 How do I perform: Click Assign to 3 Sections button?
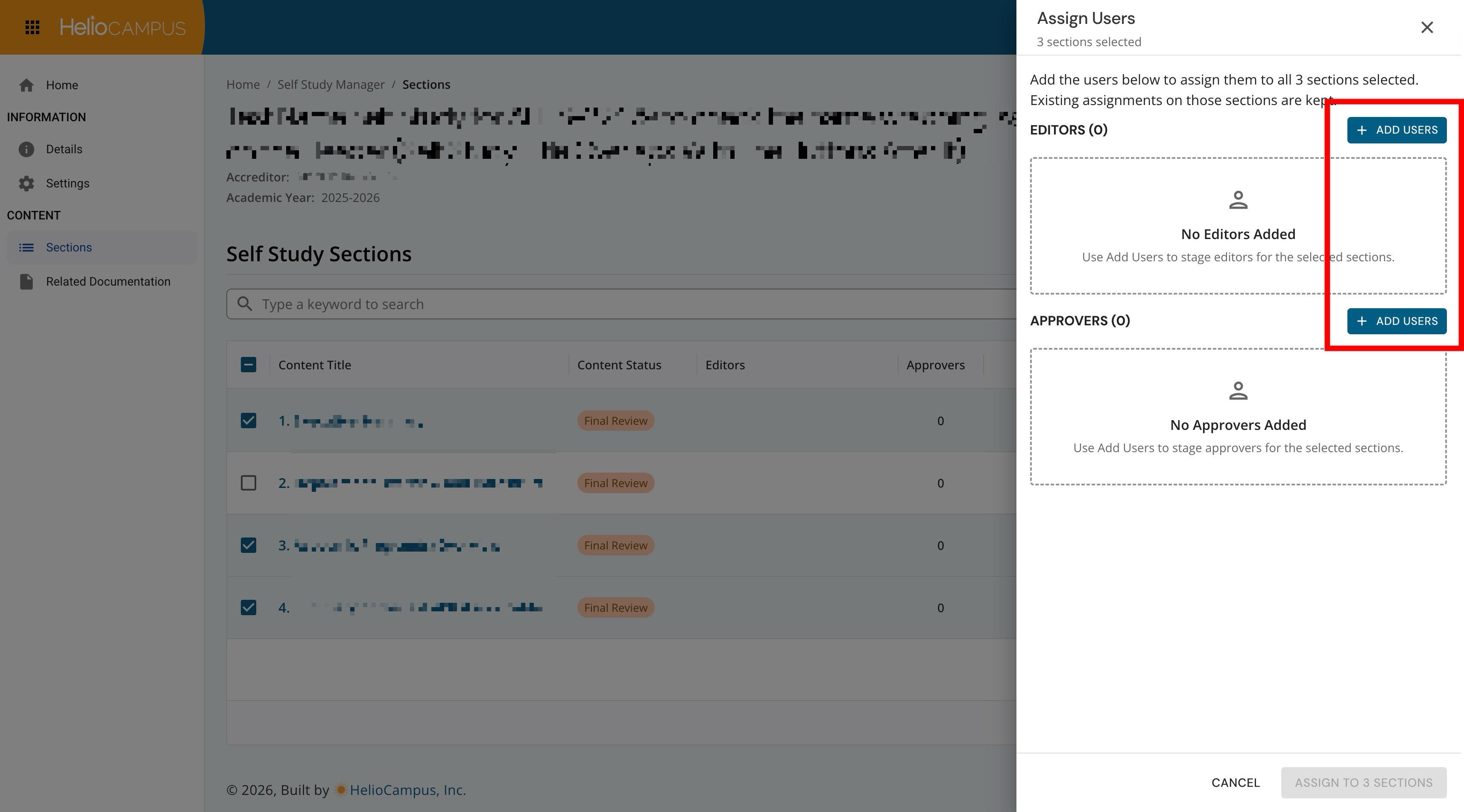point(1363,783)
